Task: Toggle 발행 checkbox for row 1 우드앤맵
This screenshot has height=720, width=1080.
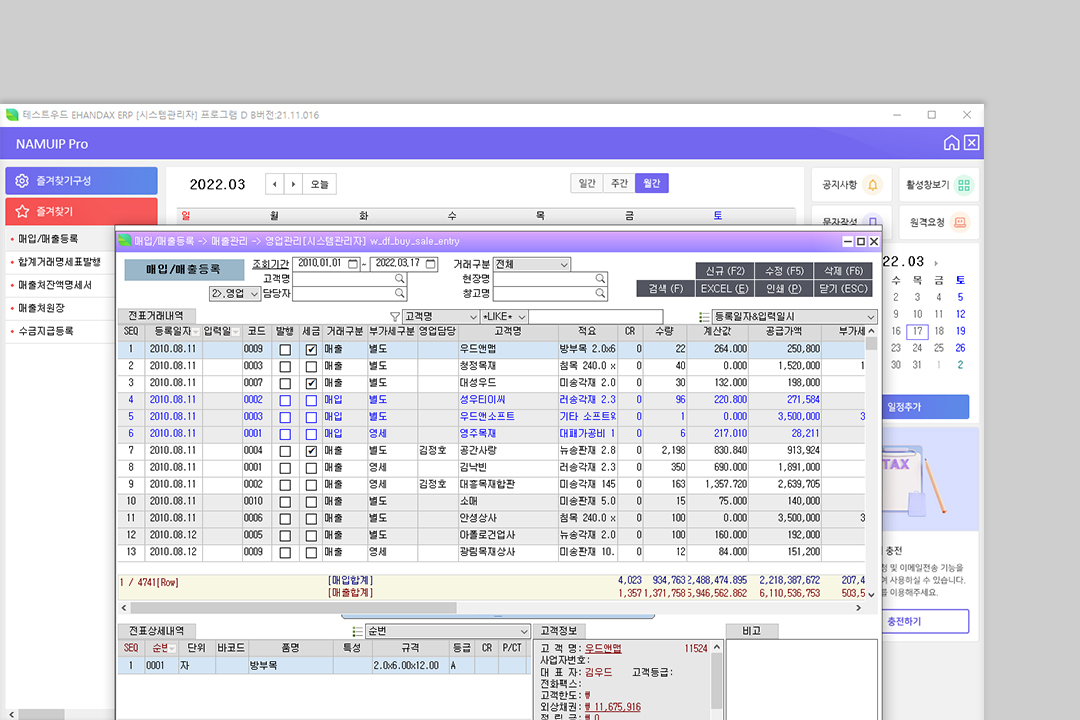Action: (x=285, y=349)
